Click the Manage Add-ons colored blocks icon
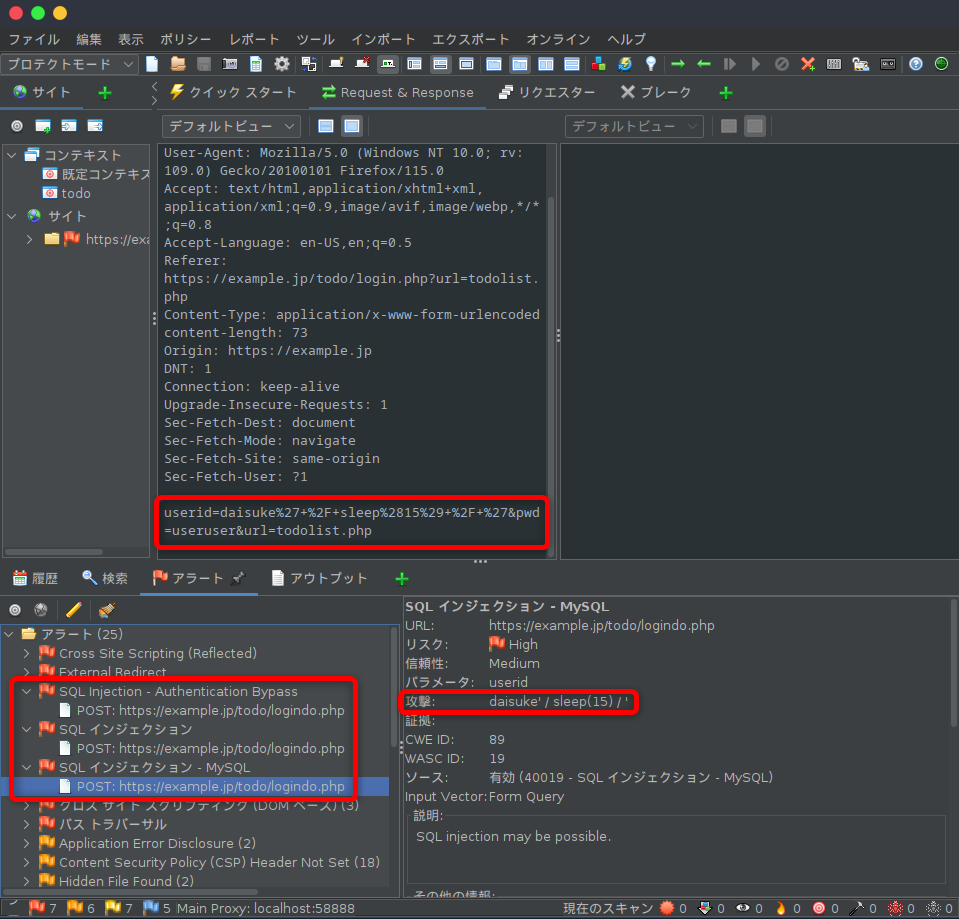Viewport: 959px width, 919px height. click(x=598, y=64)
